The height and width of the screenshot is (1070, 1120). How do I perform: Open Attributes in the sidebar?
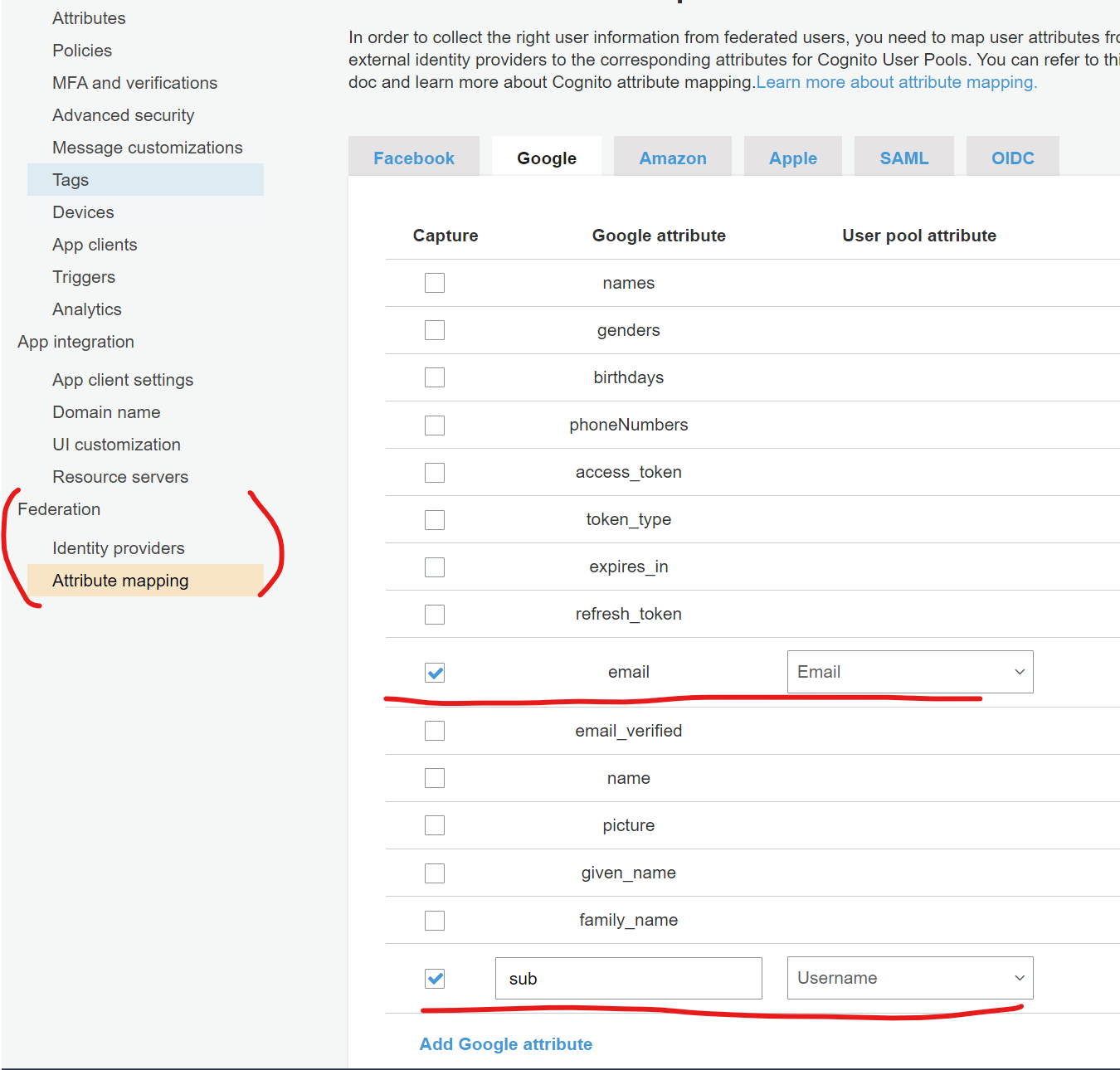pyautogui.click(x=89, y=18)
